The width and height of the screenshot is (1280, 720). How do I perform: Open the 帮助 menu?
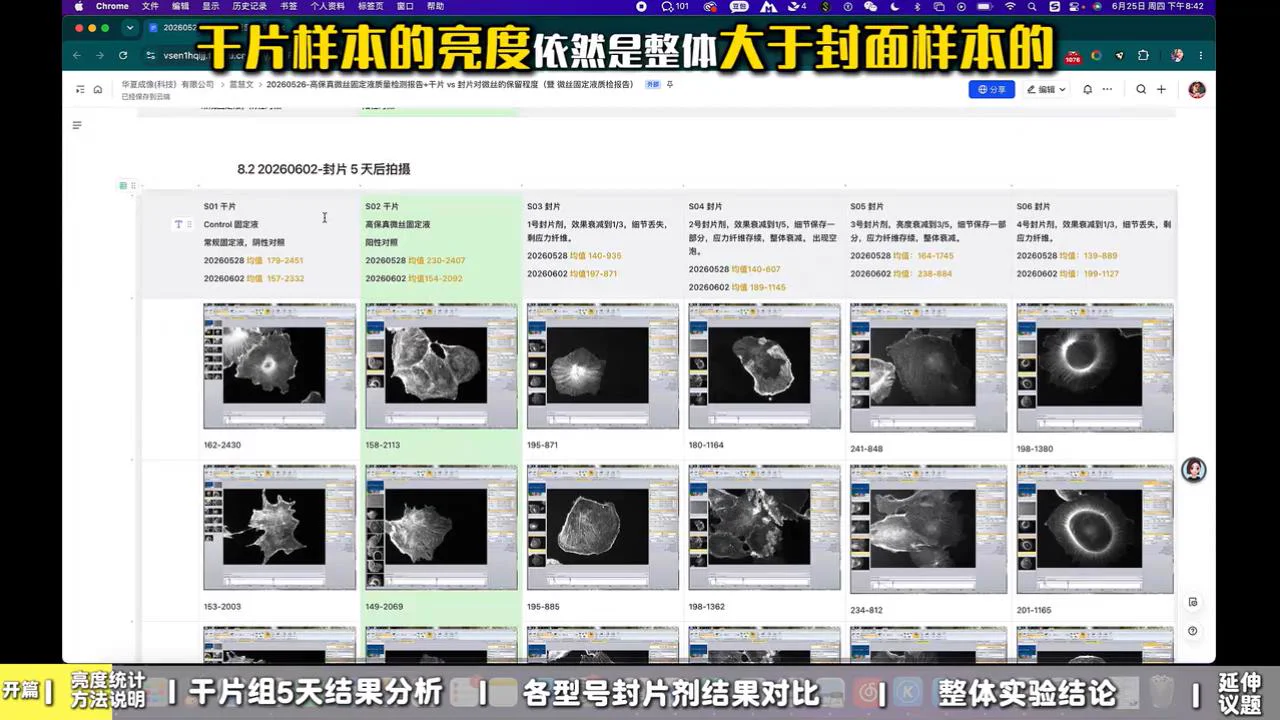[x=435, y=6]
